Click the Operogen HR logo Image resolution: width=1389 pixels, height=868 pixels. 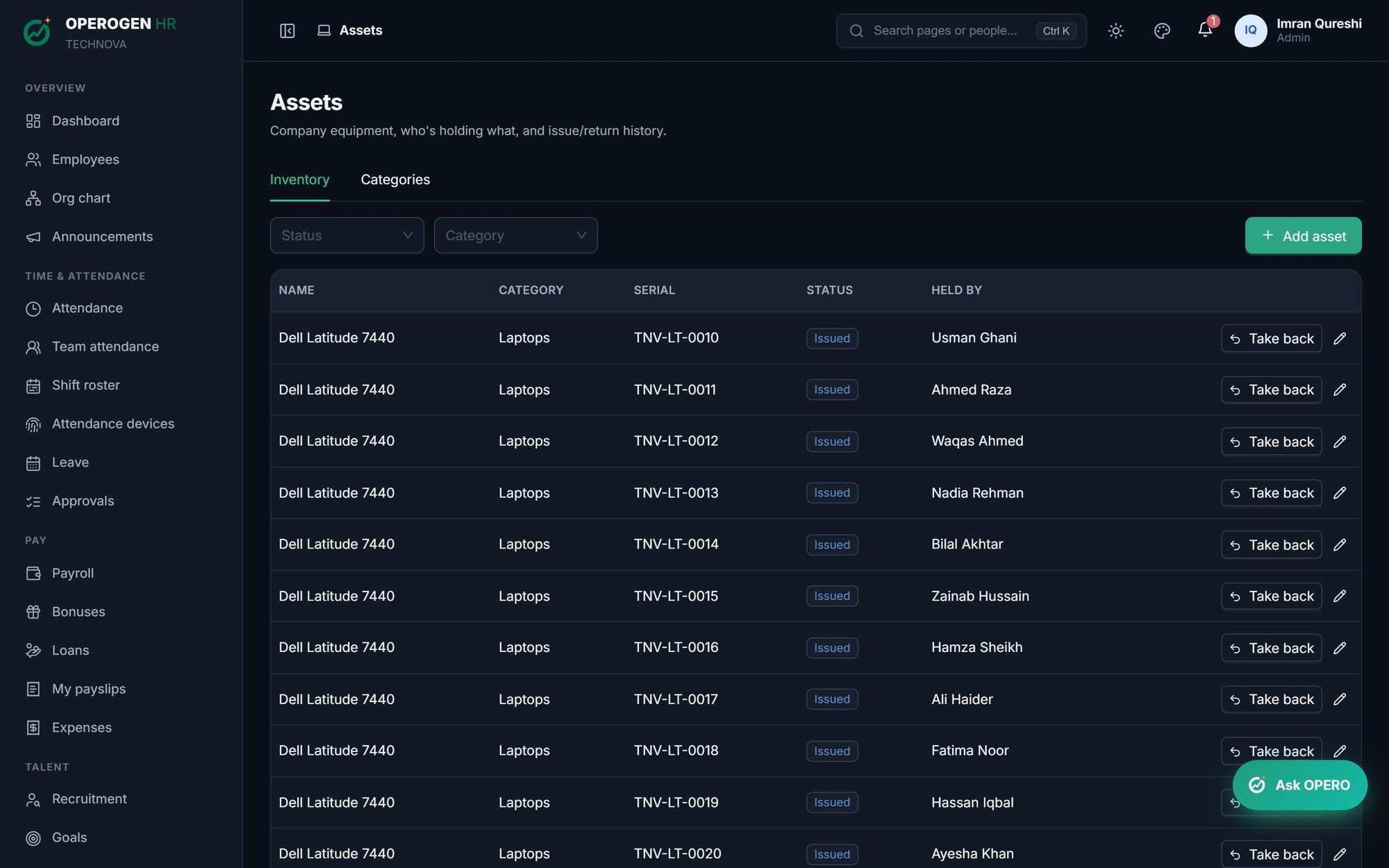coord(37,32)
